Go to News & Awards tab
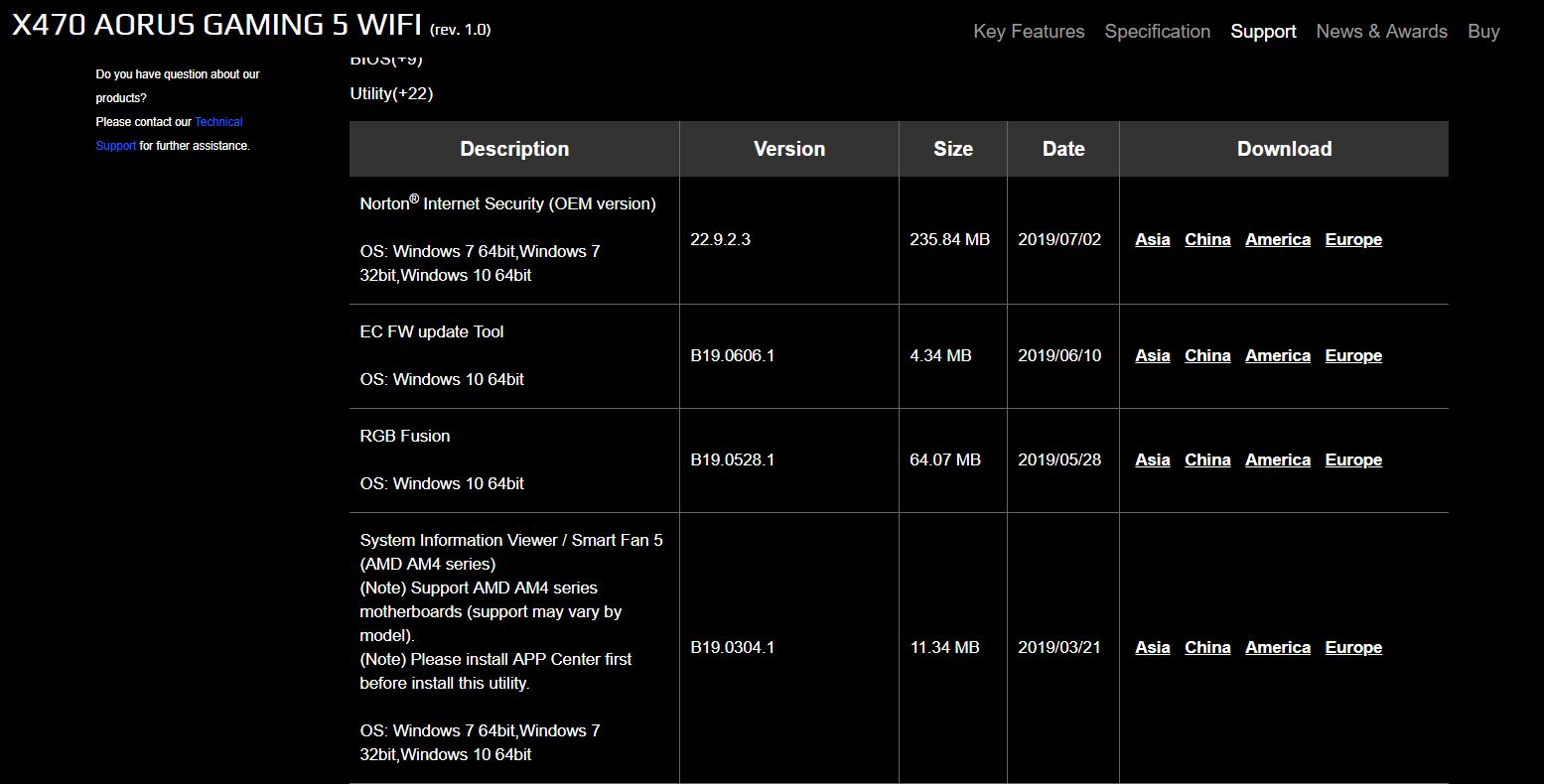Viewport: 1544px width, 784px height. pyautogui.click(x=1381, y=31)
